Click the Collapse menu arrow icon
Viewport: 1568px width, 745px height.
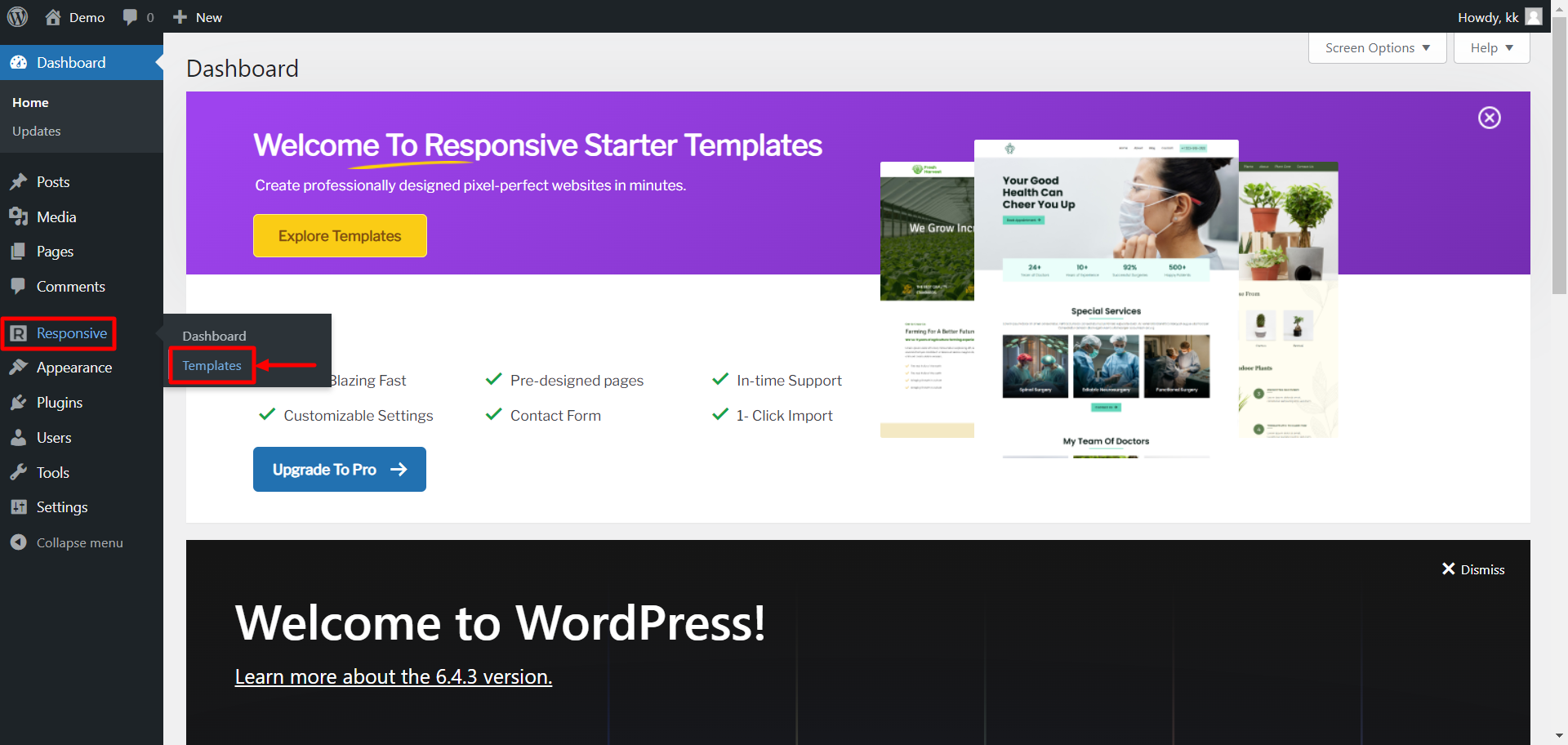coord(19,542)
